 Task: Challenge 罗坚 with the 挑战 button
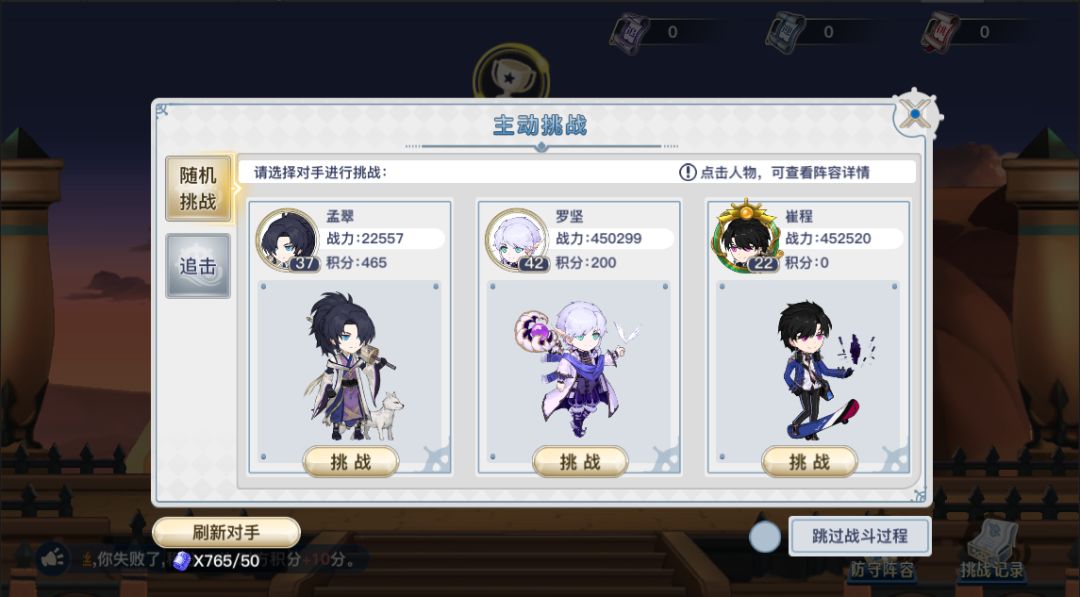coord(580,461)
